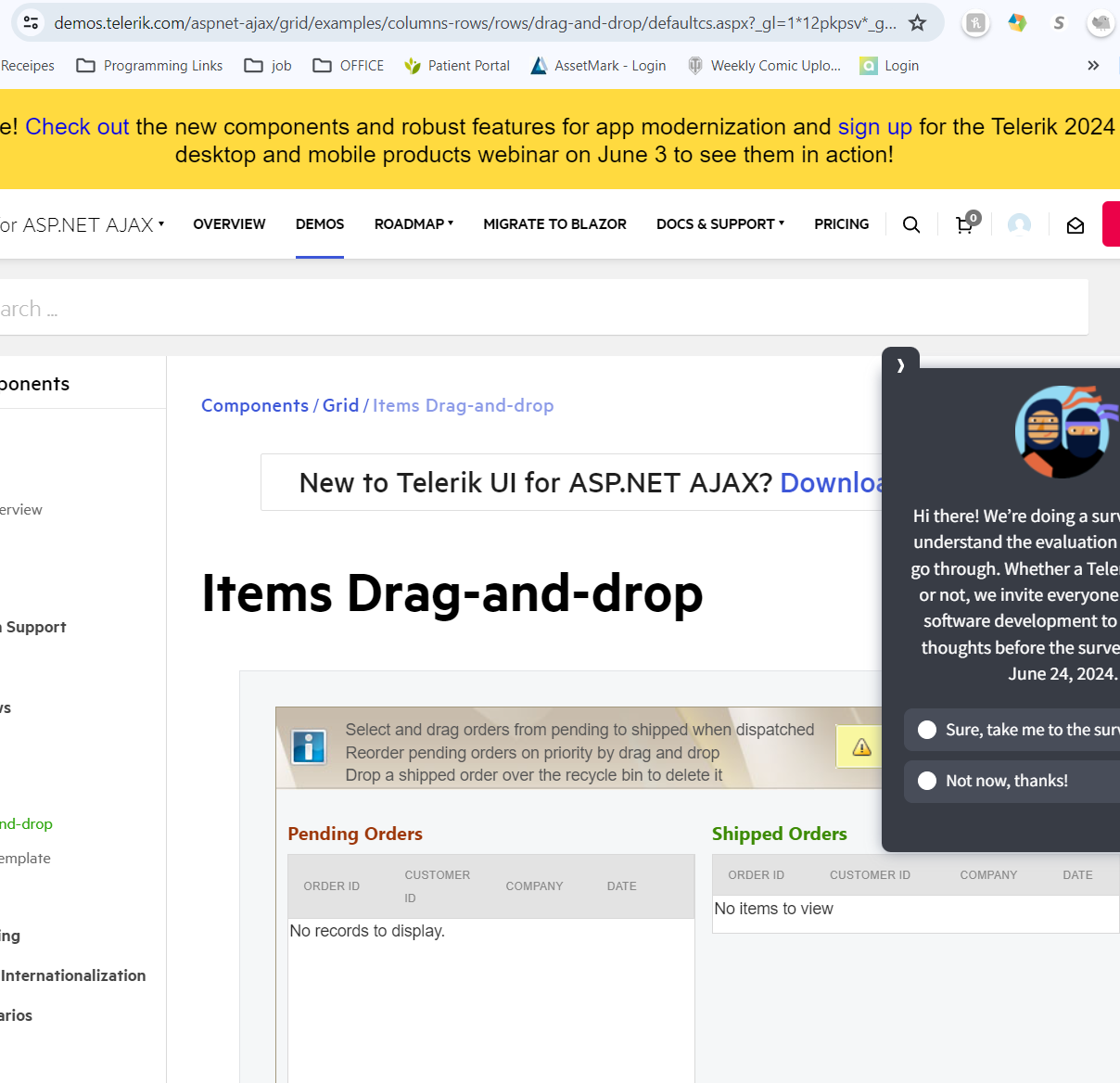Click the Grid breadcrumb link

[340, 405]
